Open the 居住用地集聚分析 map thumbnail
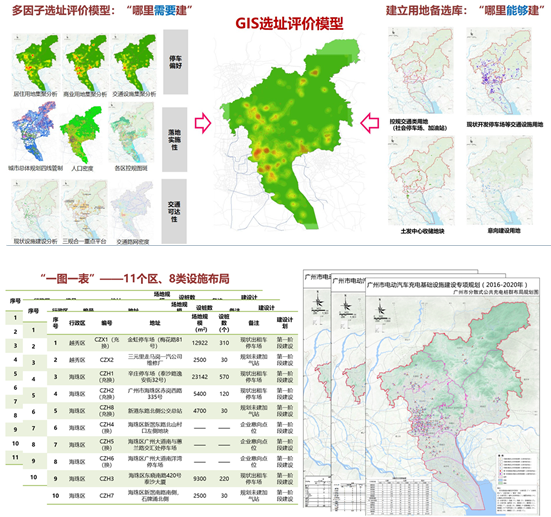551x517 pixels. point(35,63)
